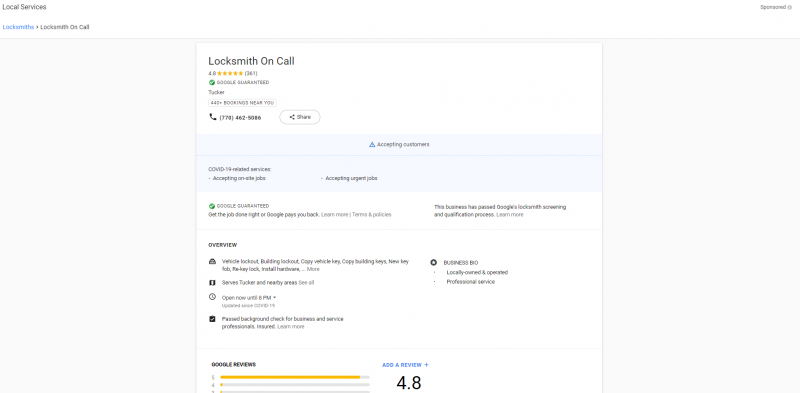
Task: Click ADD A REVIEW link
Action: [402, 365]
